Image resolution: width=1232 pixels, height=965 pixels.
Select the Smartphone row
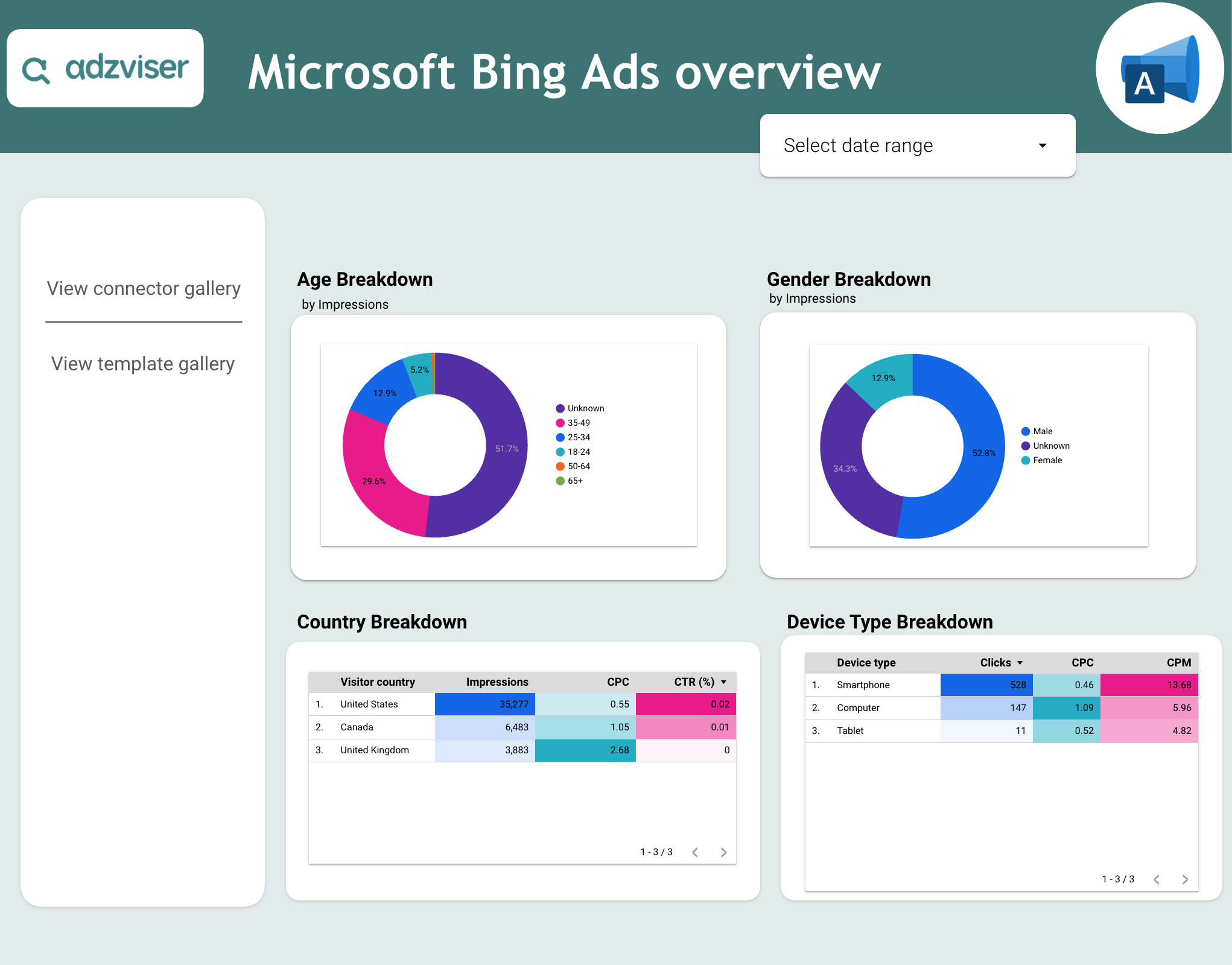click(x=1002, y=685)
